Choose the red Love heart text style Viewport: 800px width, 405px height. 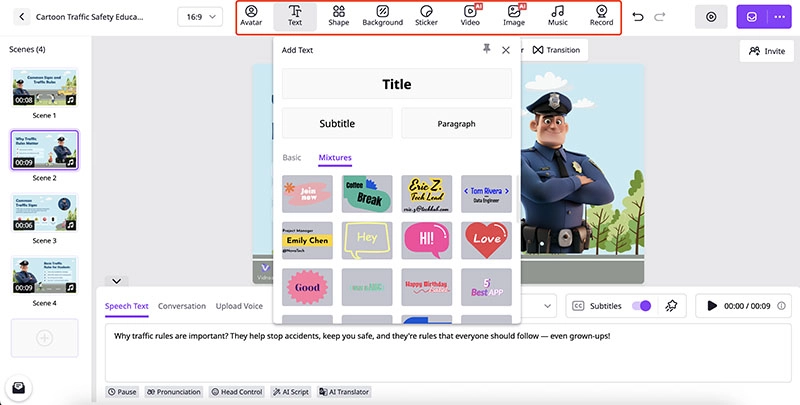tap(486, 240)
